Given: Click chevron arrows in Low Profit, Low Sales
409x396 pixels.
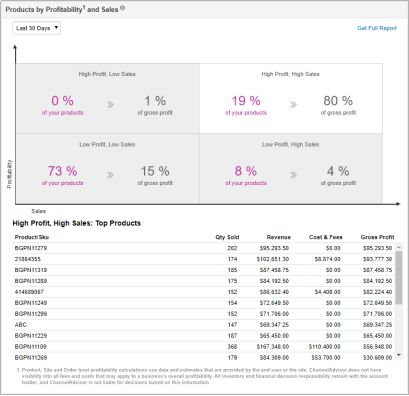Looking at the screenshot, I should pos(110,175).
